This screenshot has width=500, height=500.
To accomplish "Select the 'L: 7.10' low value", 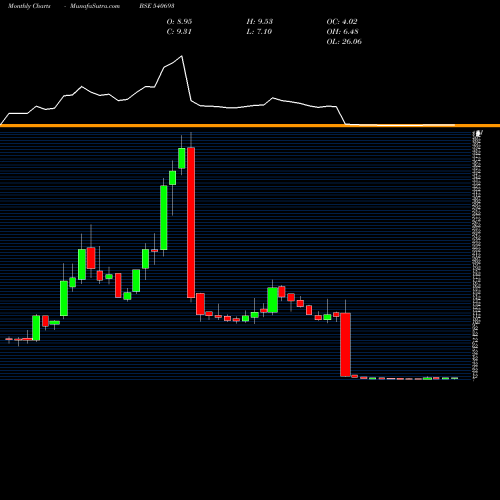I will 259,32.
